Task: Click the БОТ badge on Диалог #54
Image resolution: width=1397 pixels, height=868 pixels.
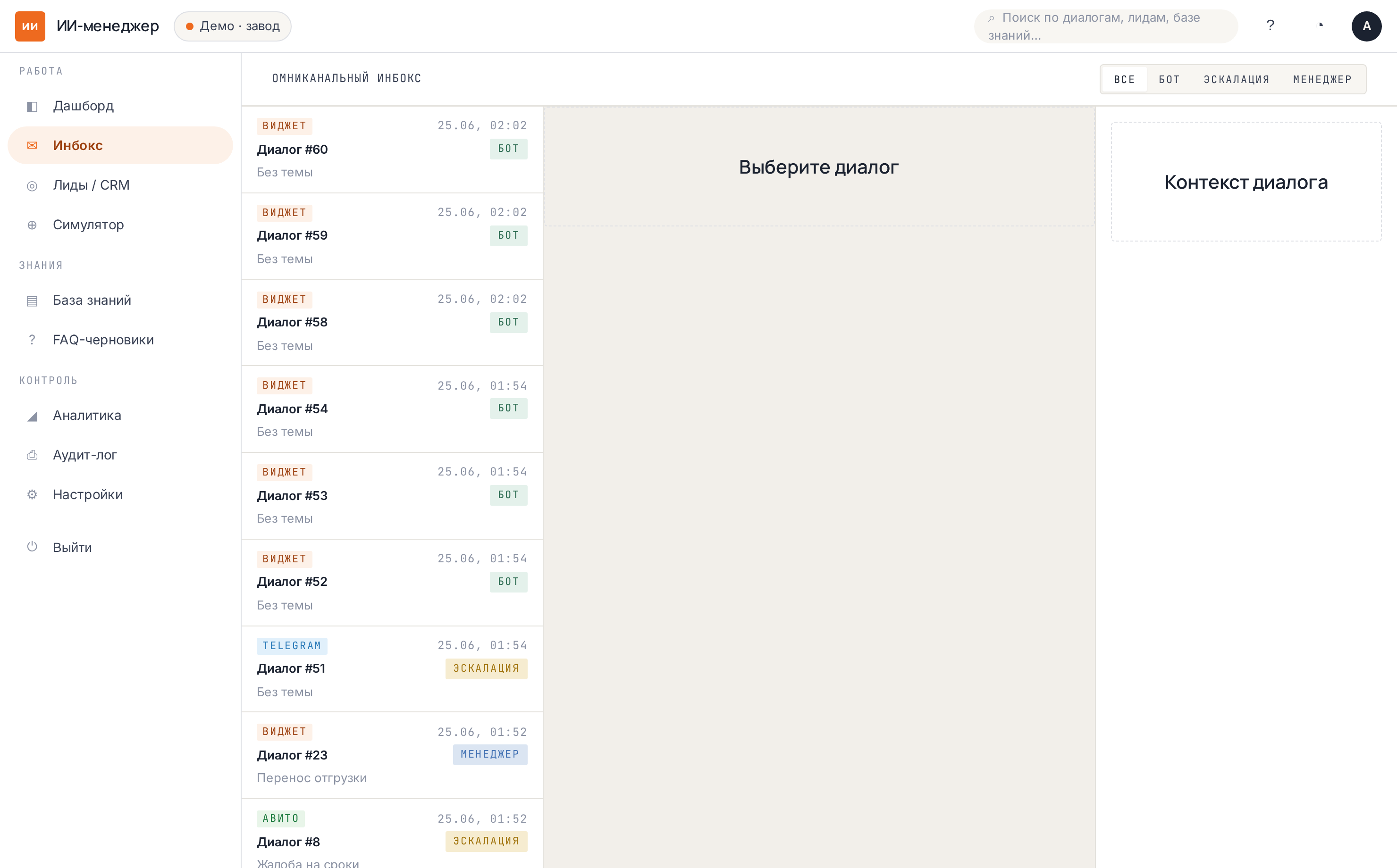Action: click(x=509, y=408)
